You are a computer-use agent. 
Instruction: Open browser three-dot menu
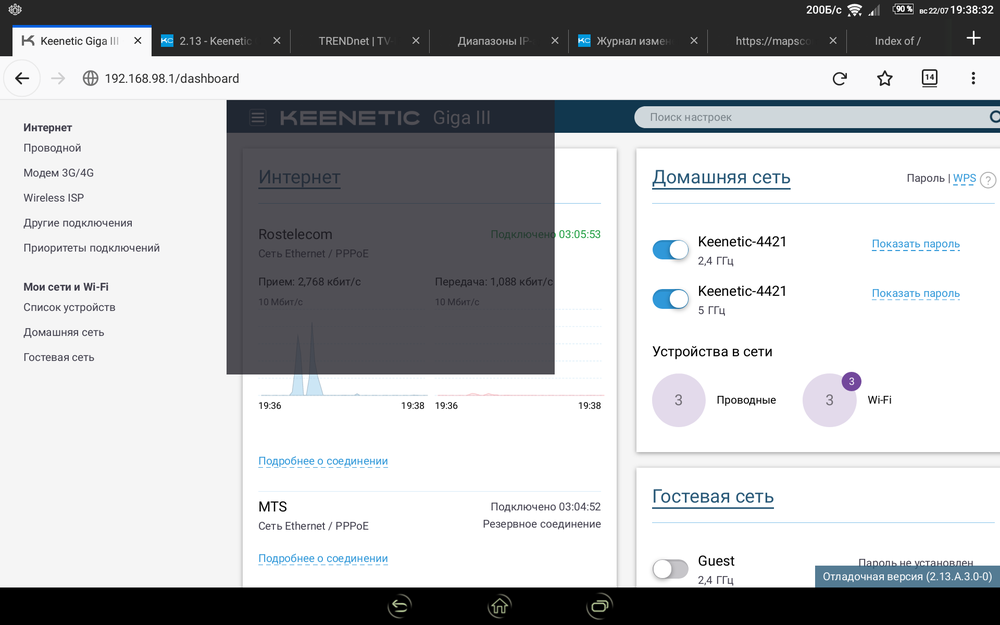(973, 78)
